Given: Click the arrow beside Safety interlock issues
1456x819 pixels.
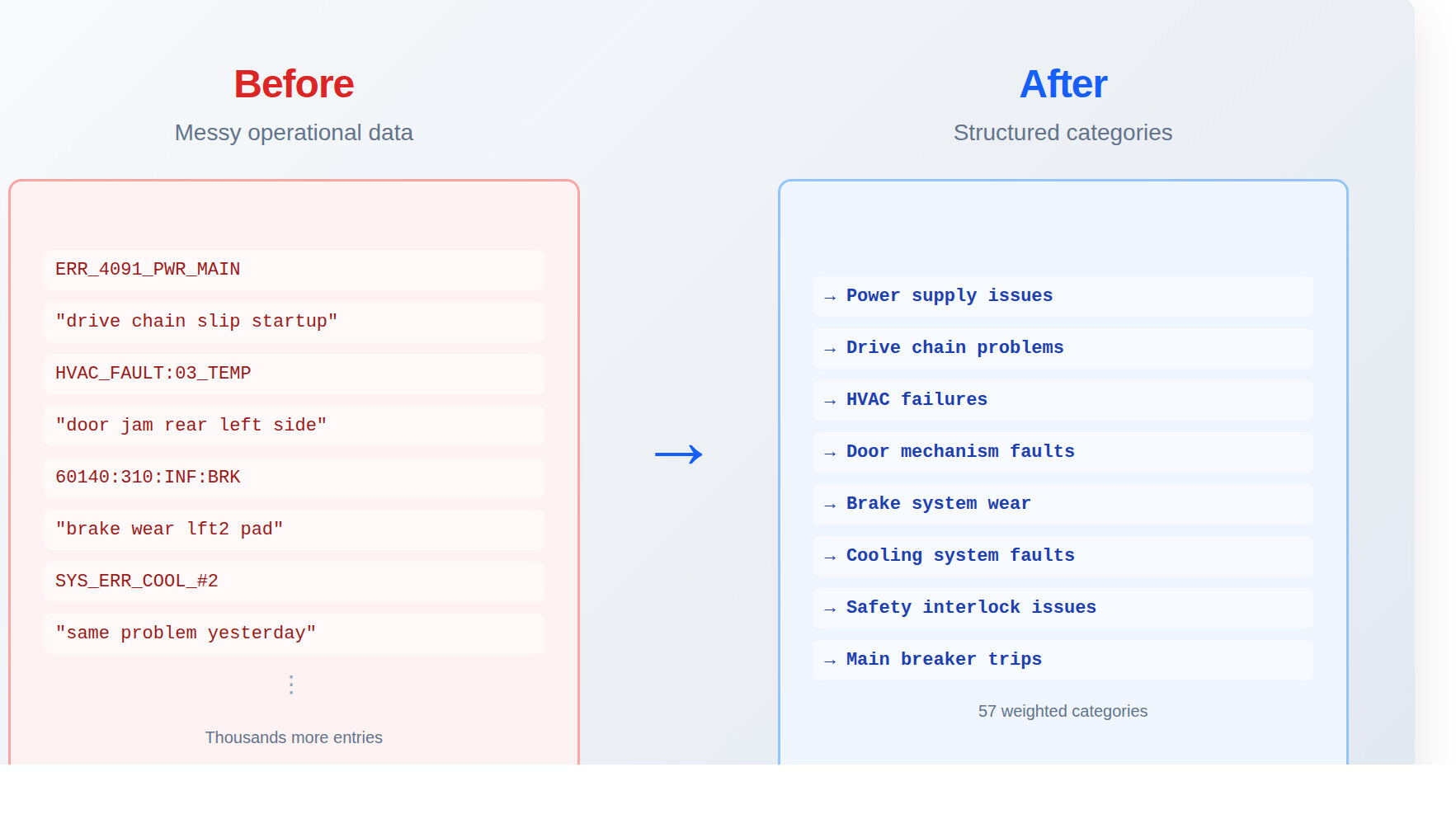Looking at the screenshot, I should click(830, 609).
